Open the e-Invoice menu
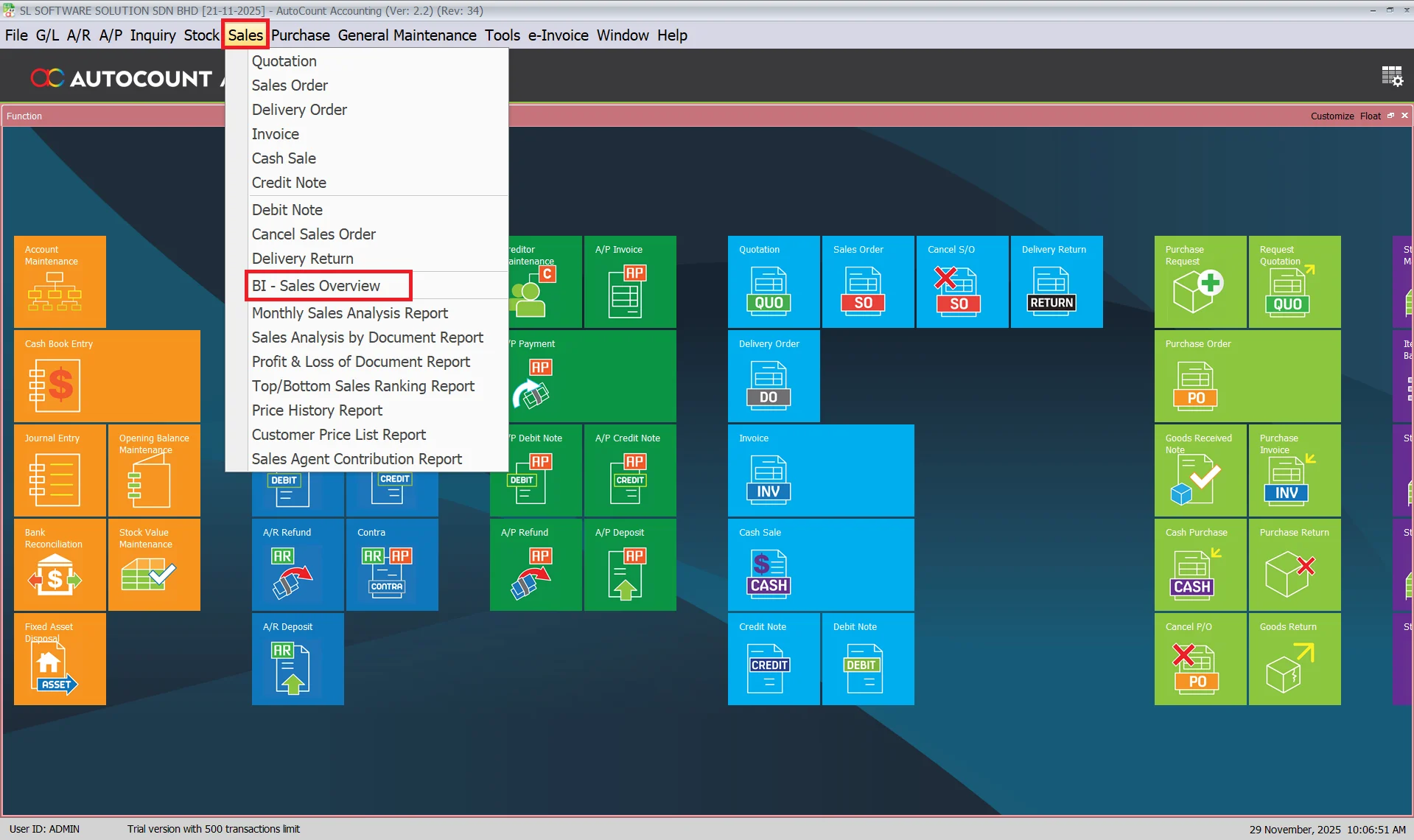The image size is (1414, 840). click(558, 35)
